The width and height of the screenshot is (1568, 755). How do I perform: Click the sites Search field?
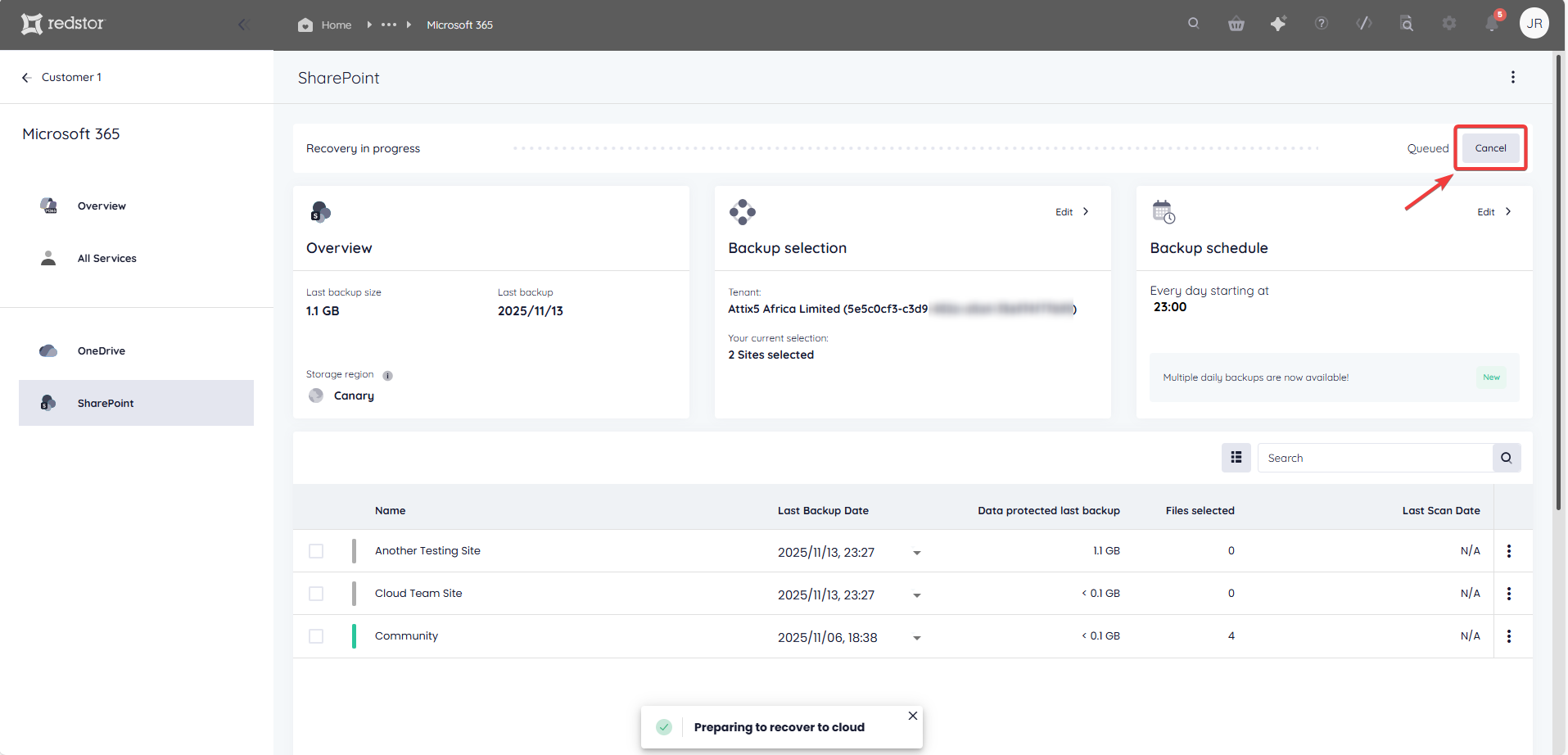point(1376,458)
